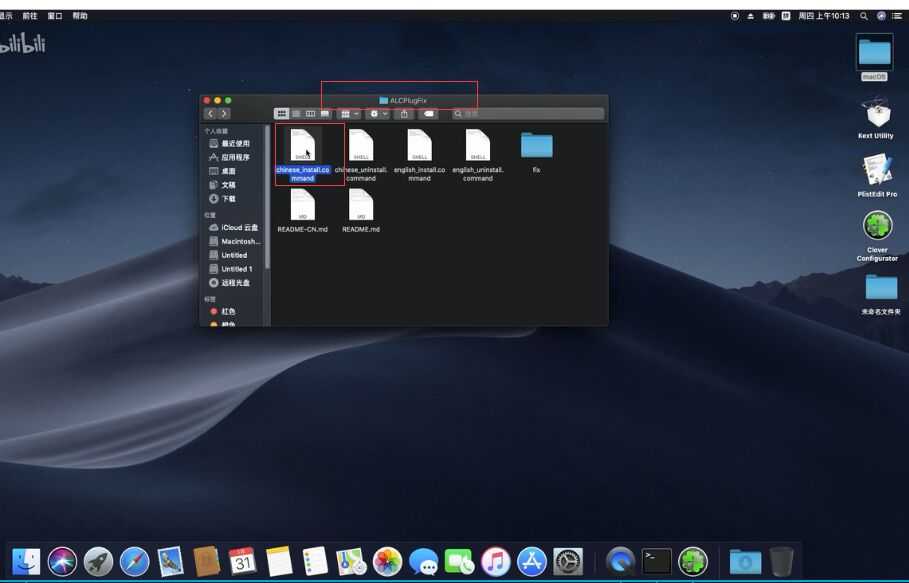Open Mail from the Dock

point(170,561)
